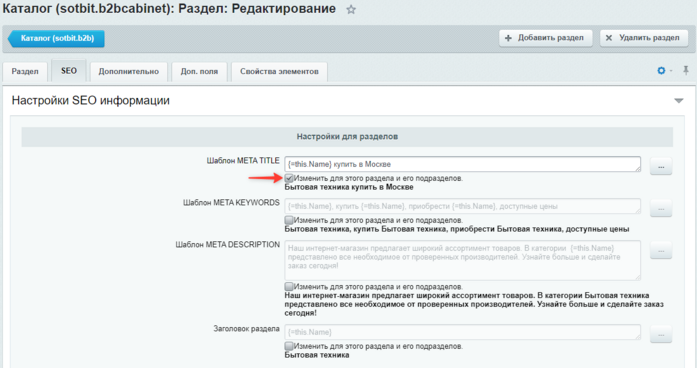Add page to favorites with star icon
Image resolution: width=697 pixels, height=368 pixels.
tap(351, 9)
